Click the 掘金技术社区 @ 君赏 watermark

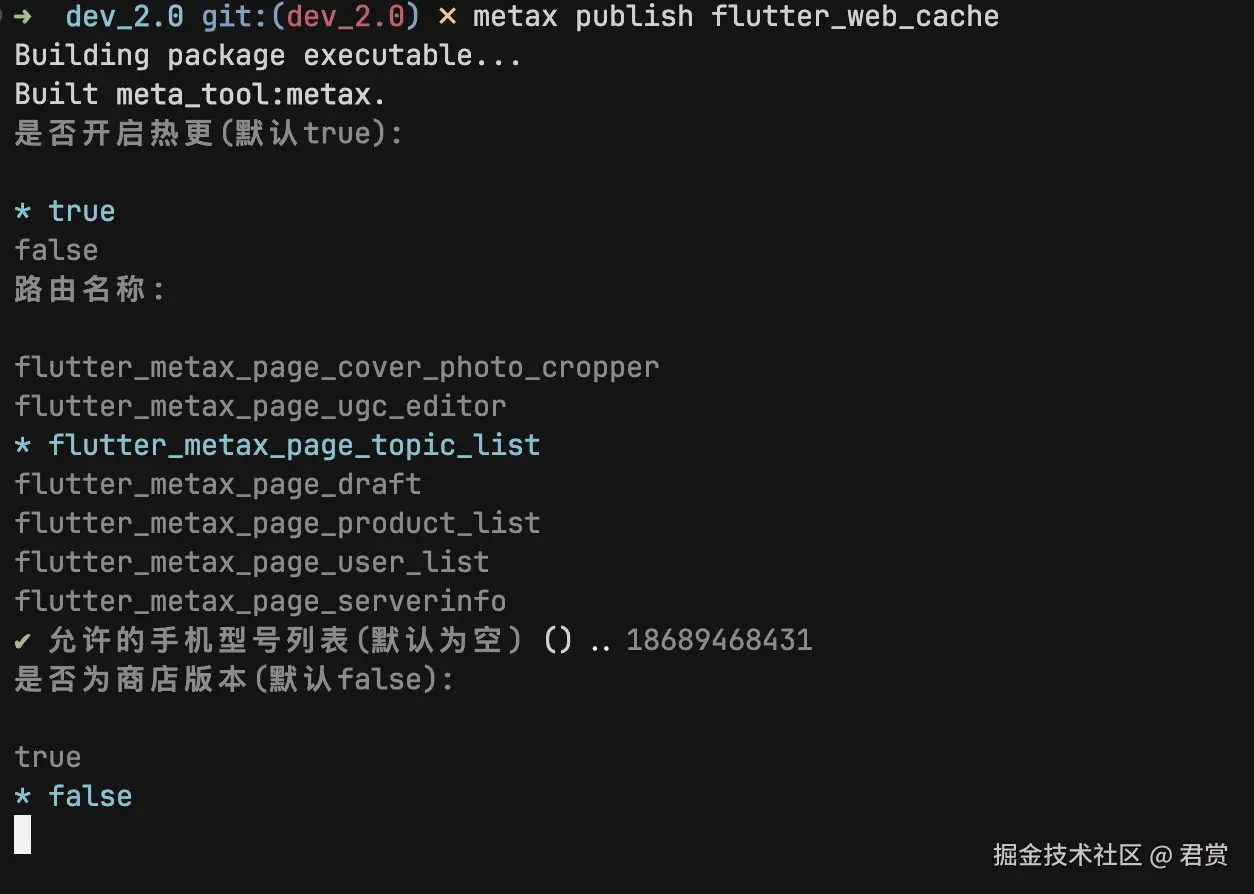[x=1110, y=855]
